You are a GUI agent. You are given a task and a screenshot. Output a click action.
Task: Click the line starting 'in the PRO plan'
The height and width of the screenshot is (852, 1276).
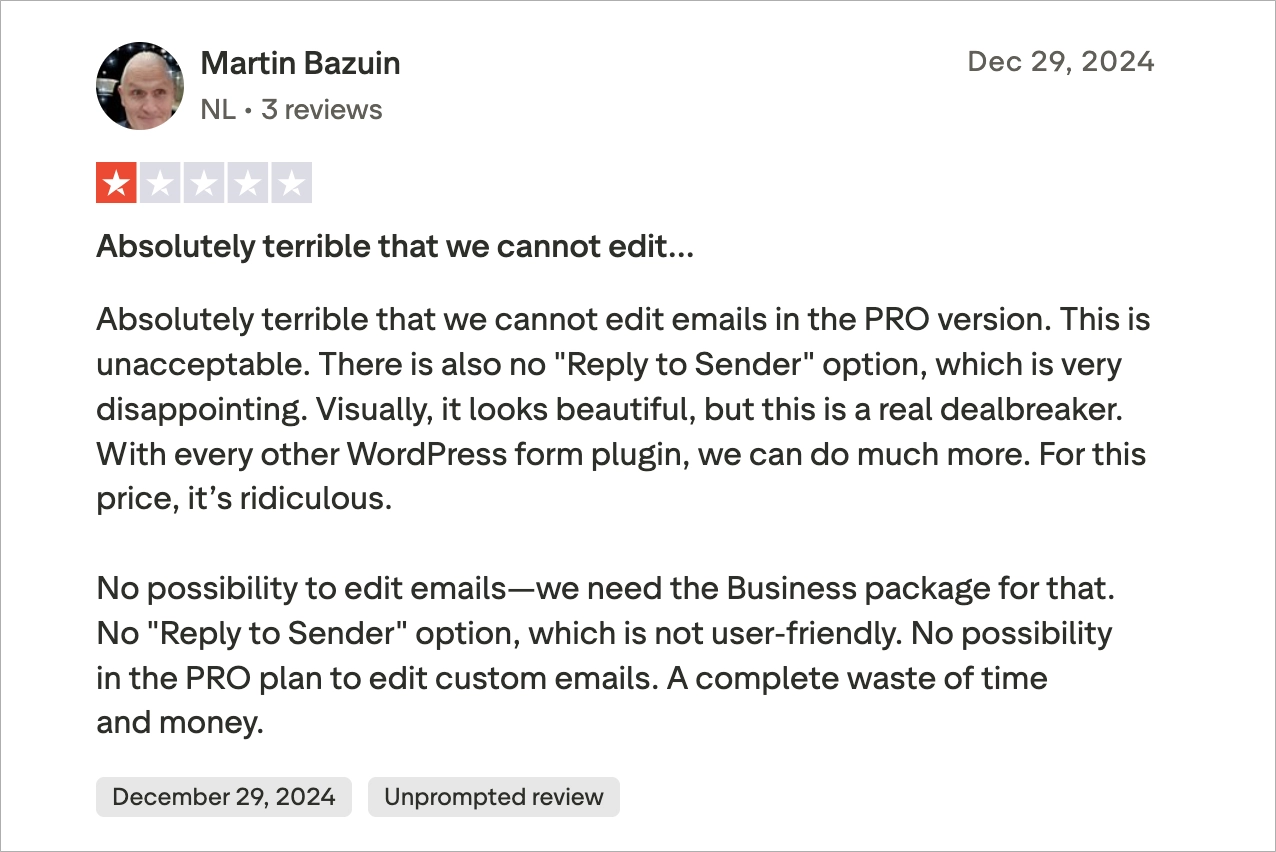[x=571, y=678]
